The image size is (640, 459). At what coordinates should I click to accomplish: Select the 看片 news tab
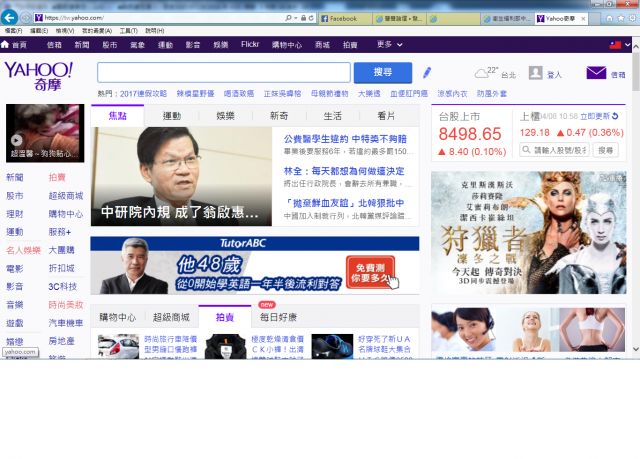click(386, 116)
